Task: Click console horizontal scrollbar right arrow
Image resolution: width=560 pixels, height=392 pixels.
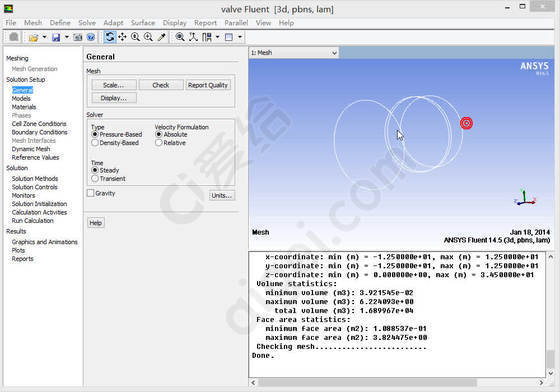Action: tap(541, 382)
